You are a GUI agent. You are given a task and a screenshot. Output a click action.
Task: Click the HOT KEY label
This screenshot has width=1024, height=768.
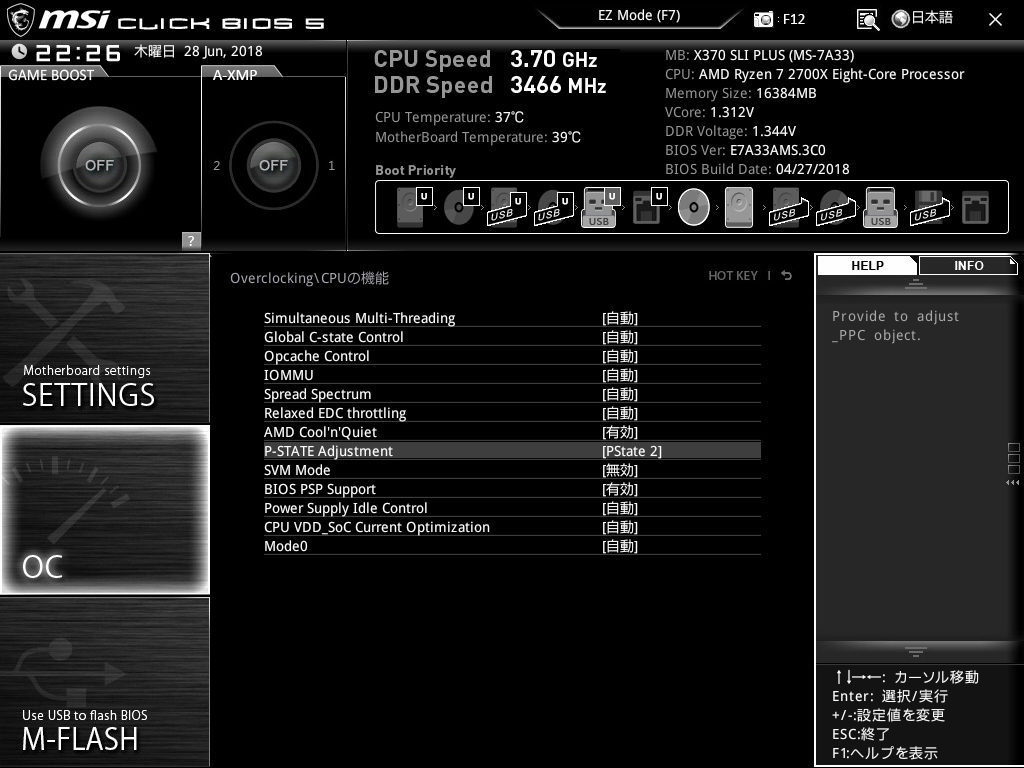[733, 276]
